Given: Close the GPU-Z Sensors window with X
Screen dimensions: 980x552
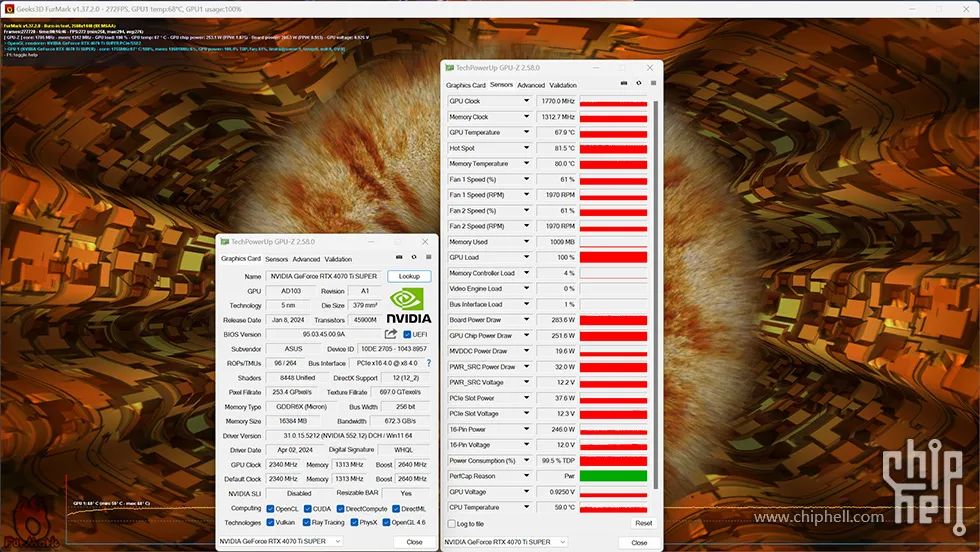Looking at the screenshot, I should [649, 68].
